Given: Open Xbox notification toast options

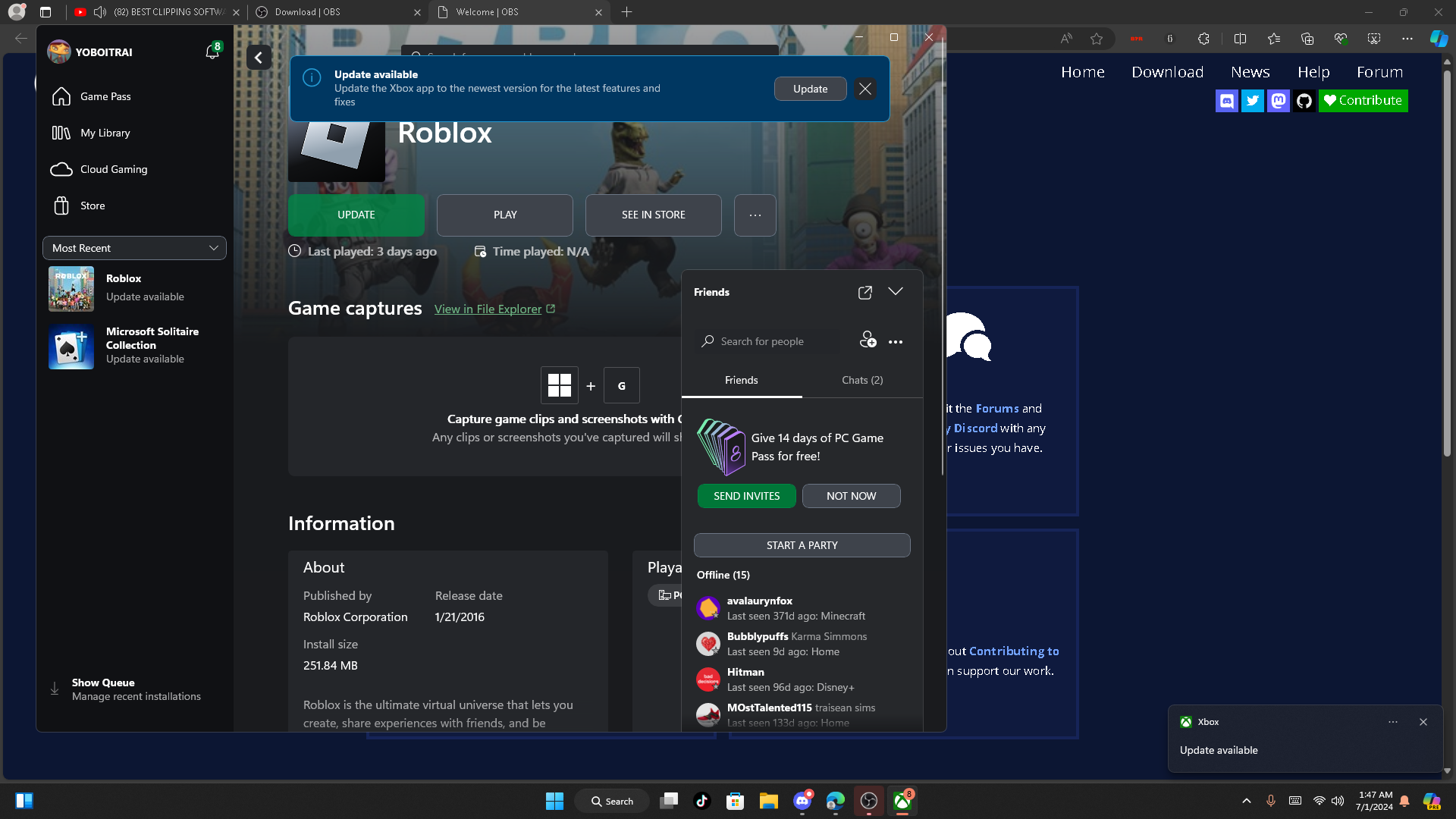Looking at the screenshot, I should click(x=1393, y=722).
